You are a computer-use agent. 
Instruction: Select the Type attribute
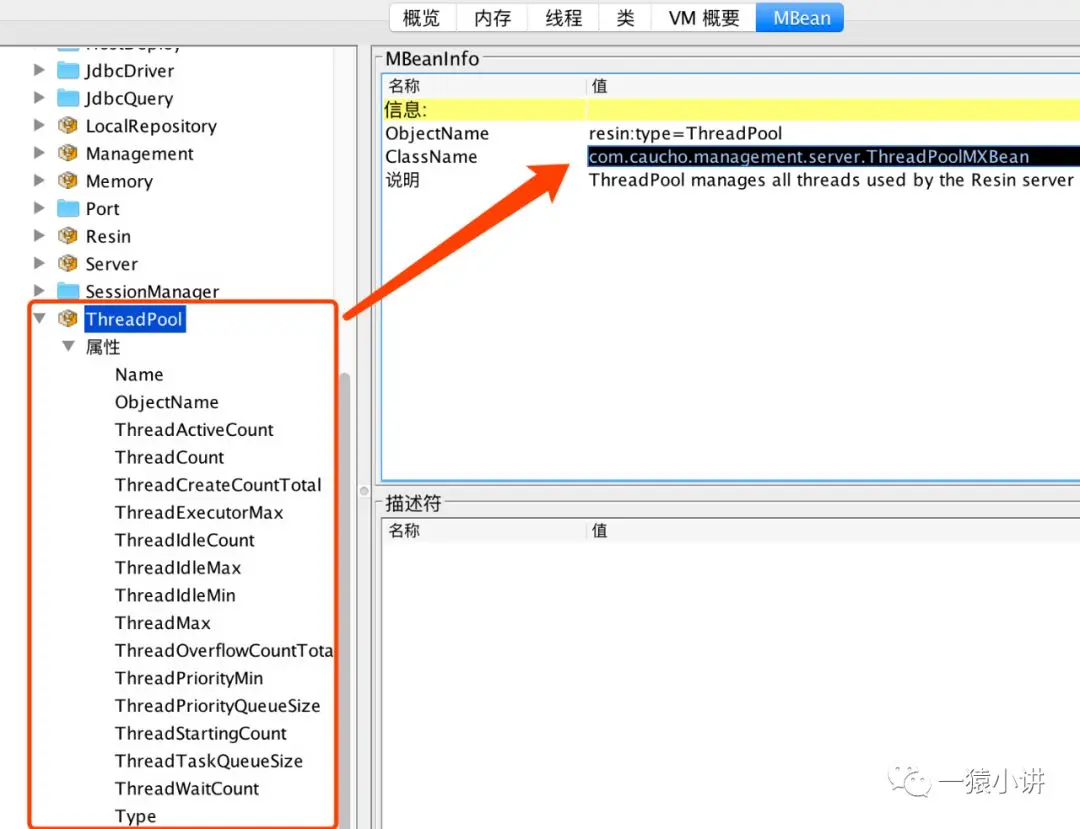click(x=135, y=816)
